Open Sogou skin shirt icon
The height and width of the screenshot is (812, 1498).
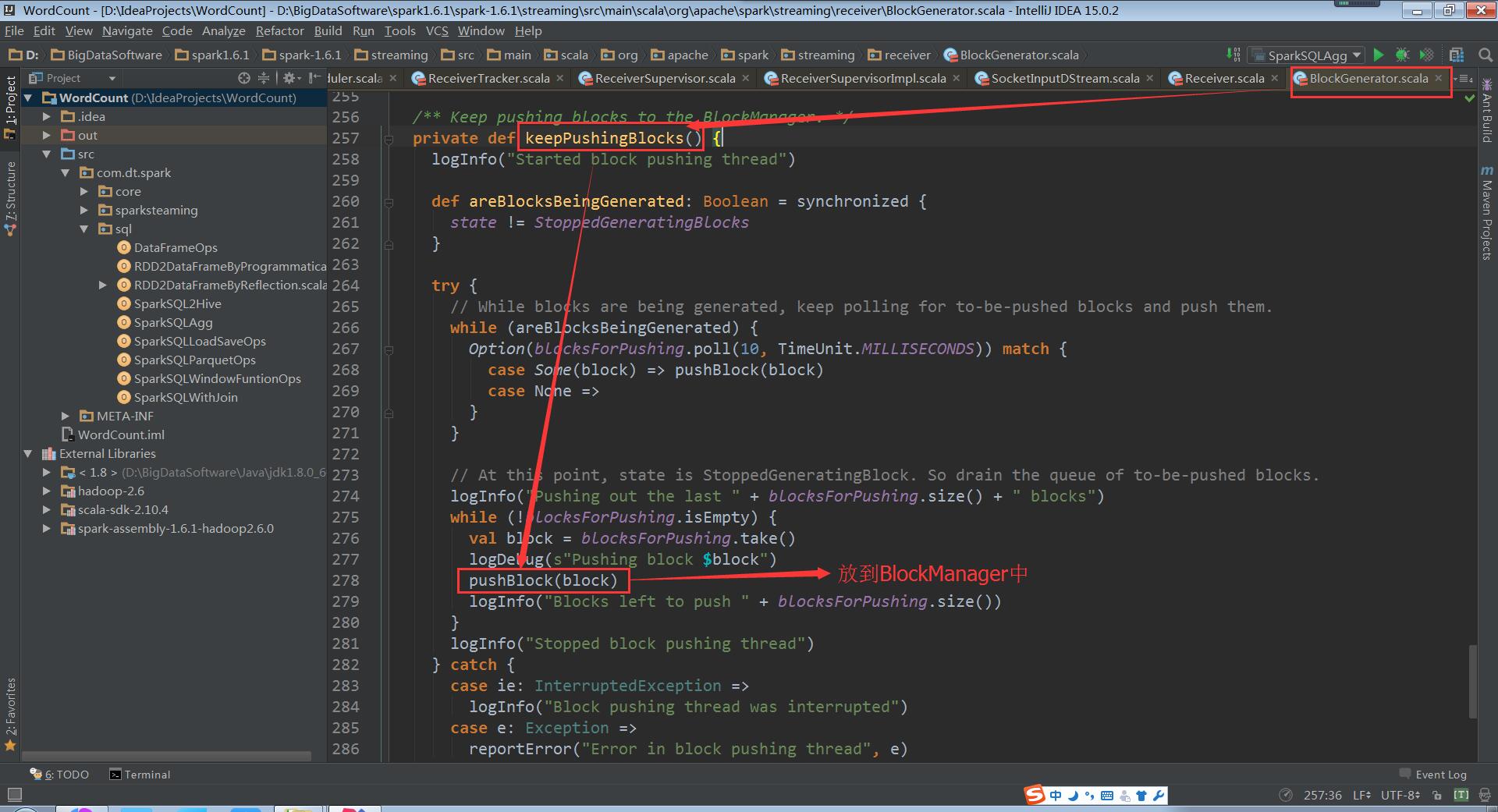(1141, 796)
